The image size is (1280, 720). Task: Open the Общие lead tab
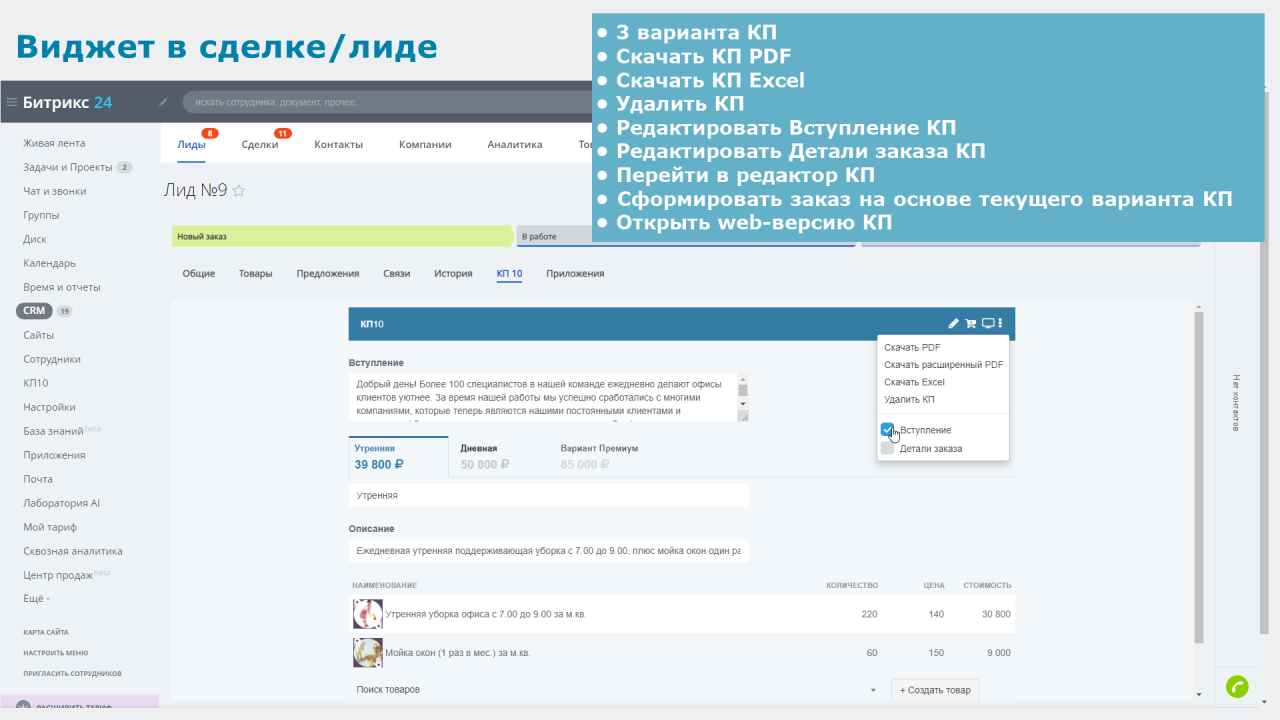coord(198,273)
